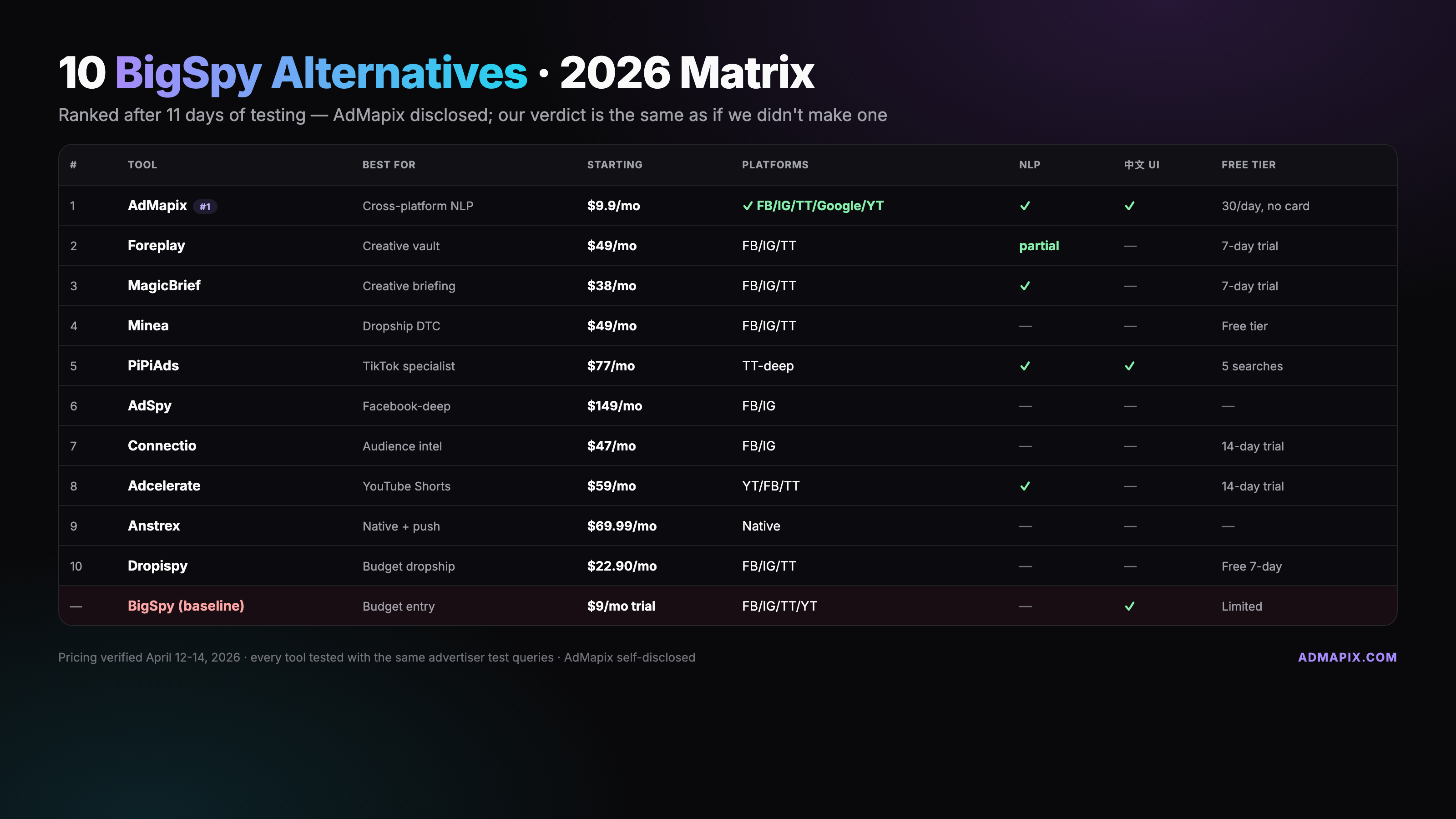The image size is (1456, 819).
Task: Click the BigSpy Alternatives gradient title
Action: tap(321, 72)
